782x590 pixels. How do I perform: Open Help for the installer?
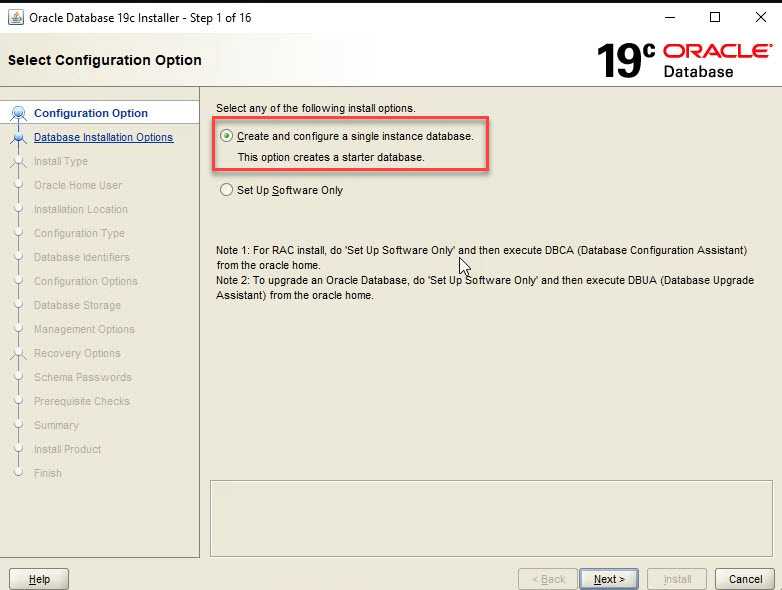(x=39, y=579)
